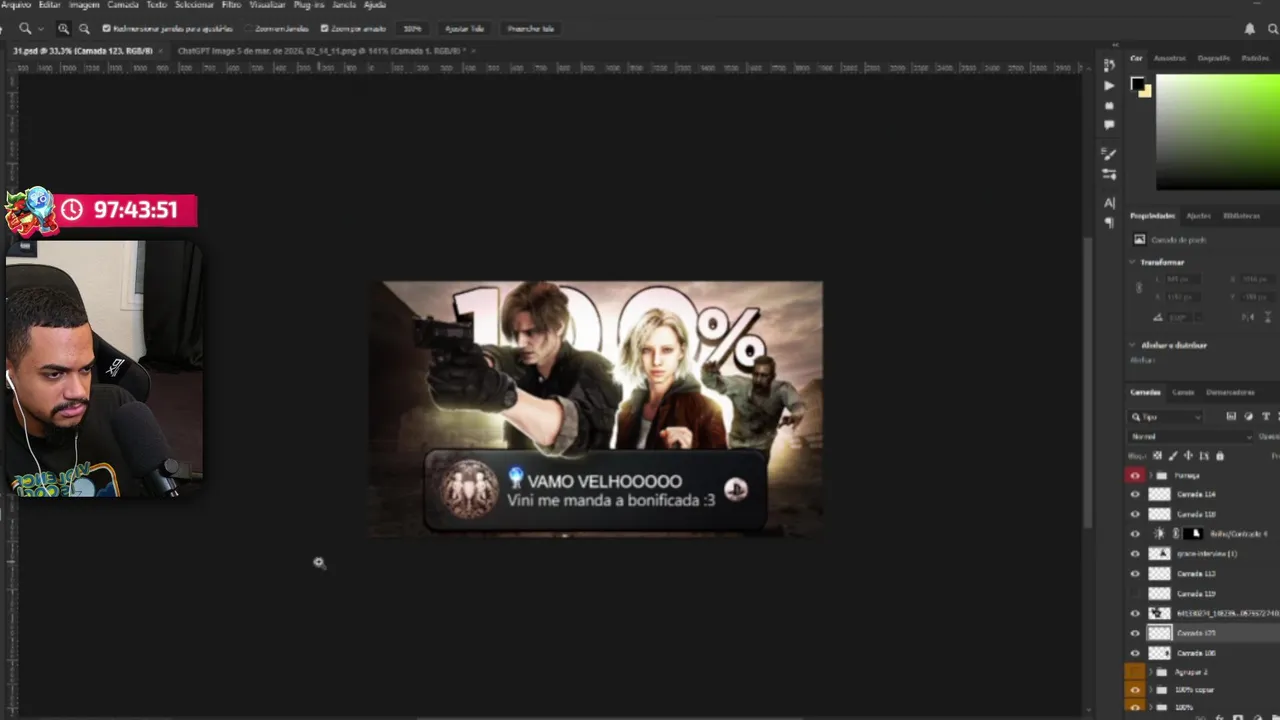Expand the Fumaça layer group
1280x720 pixels.
[1151, 476]
